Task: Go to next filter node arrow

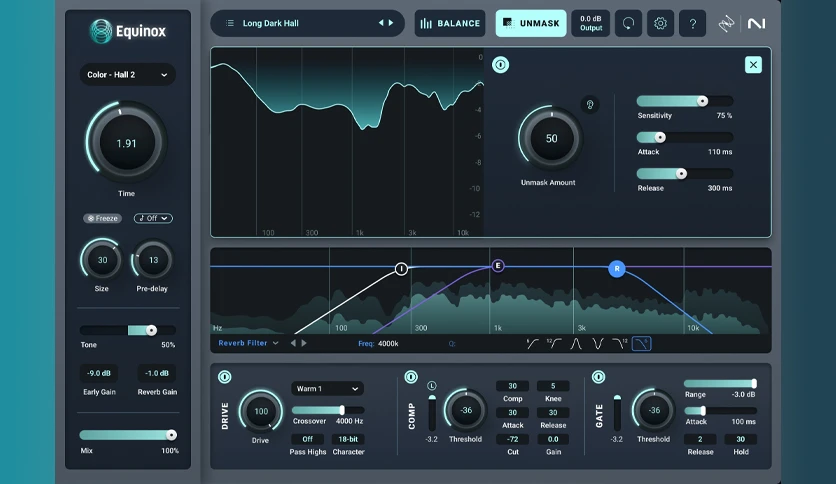Action: tap(304, 343)
